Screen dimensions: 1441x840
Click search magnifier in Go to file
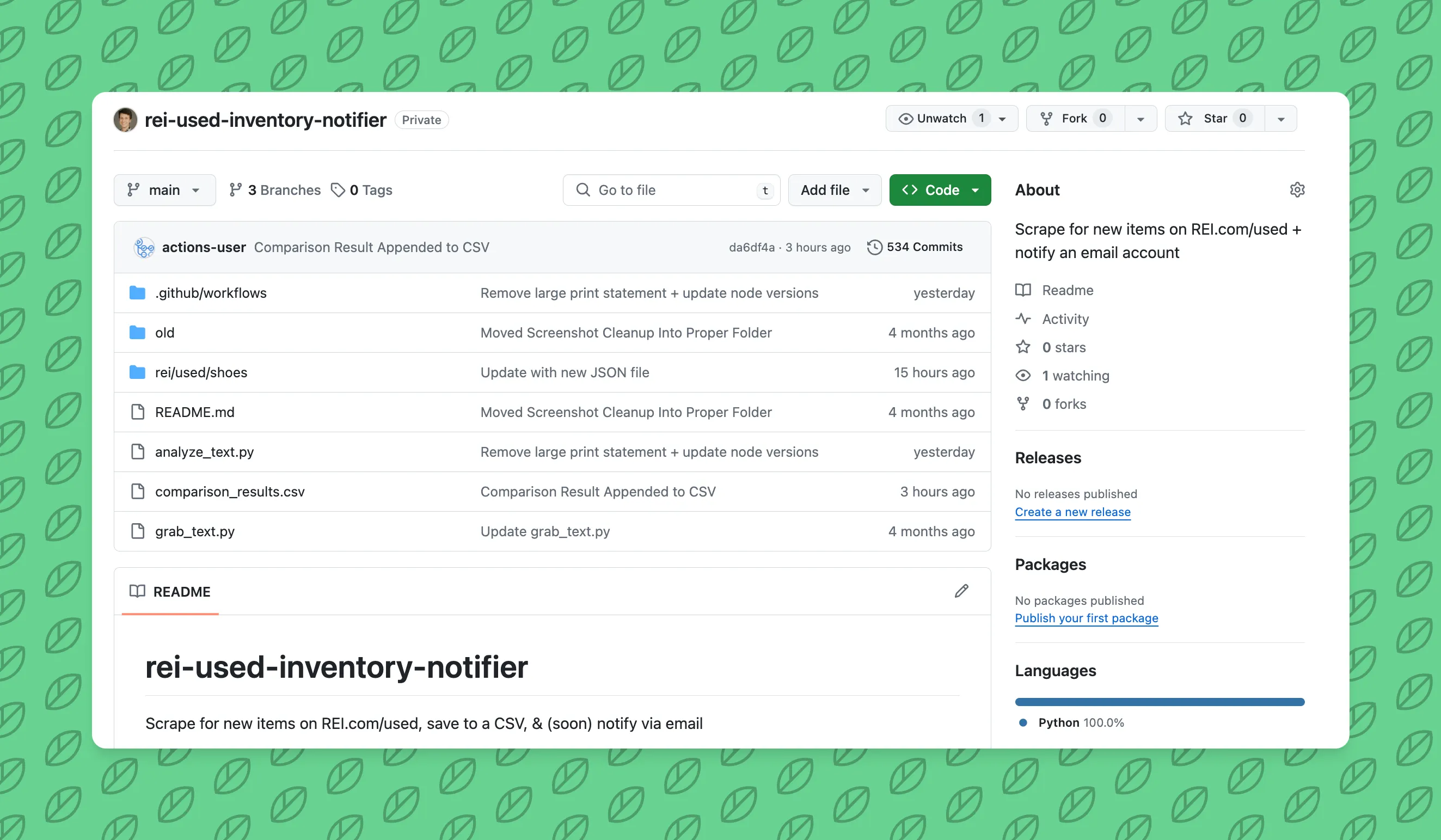[x=582, y=190]
